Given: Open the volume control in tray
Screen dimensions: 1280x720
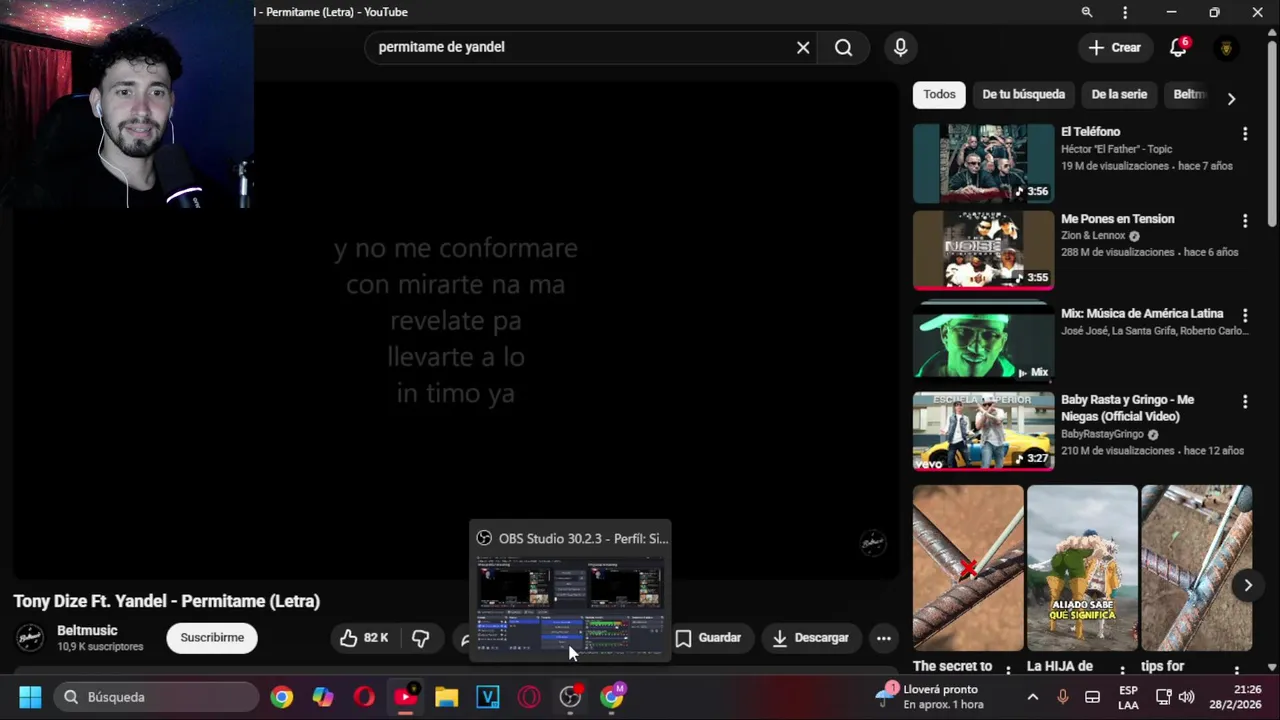Looking at the screenshot, I should 1187,697.
